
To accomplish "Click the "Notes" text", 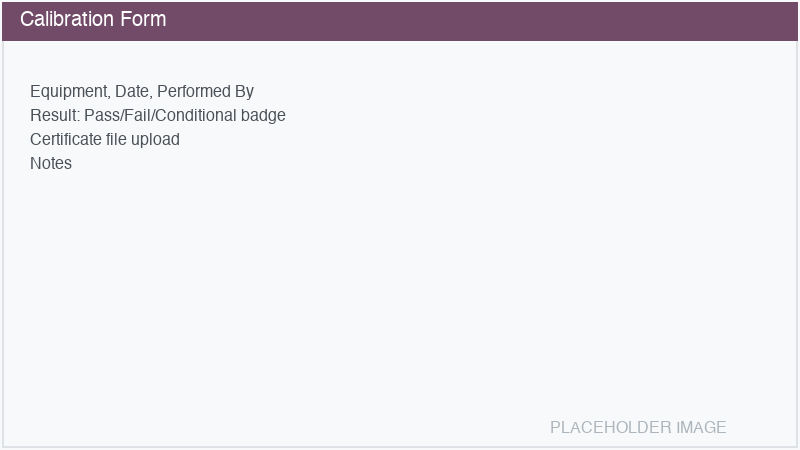I will 51,163.
